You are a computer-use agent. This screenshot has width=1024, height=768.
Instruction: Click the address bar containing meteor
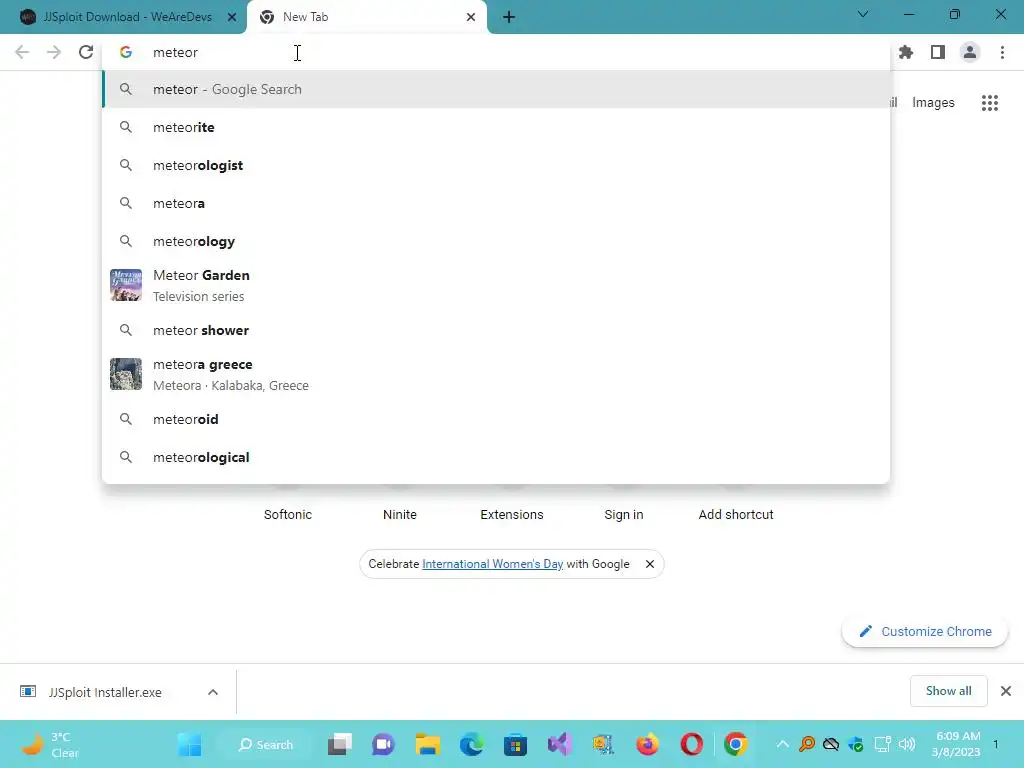pos(496,52)
